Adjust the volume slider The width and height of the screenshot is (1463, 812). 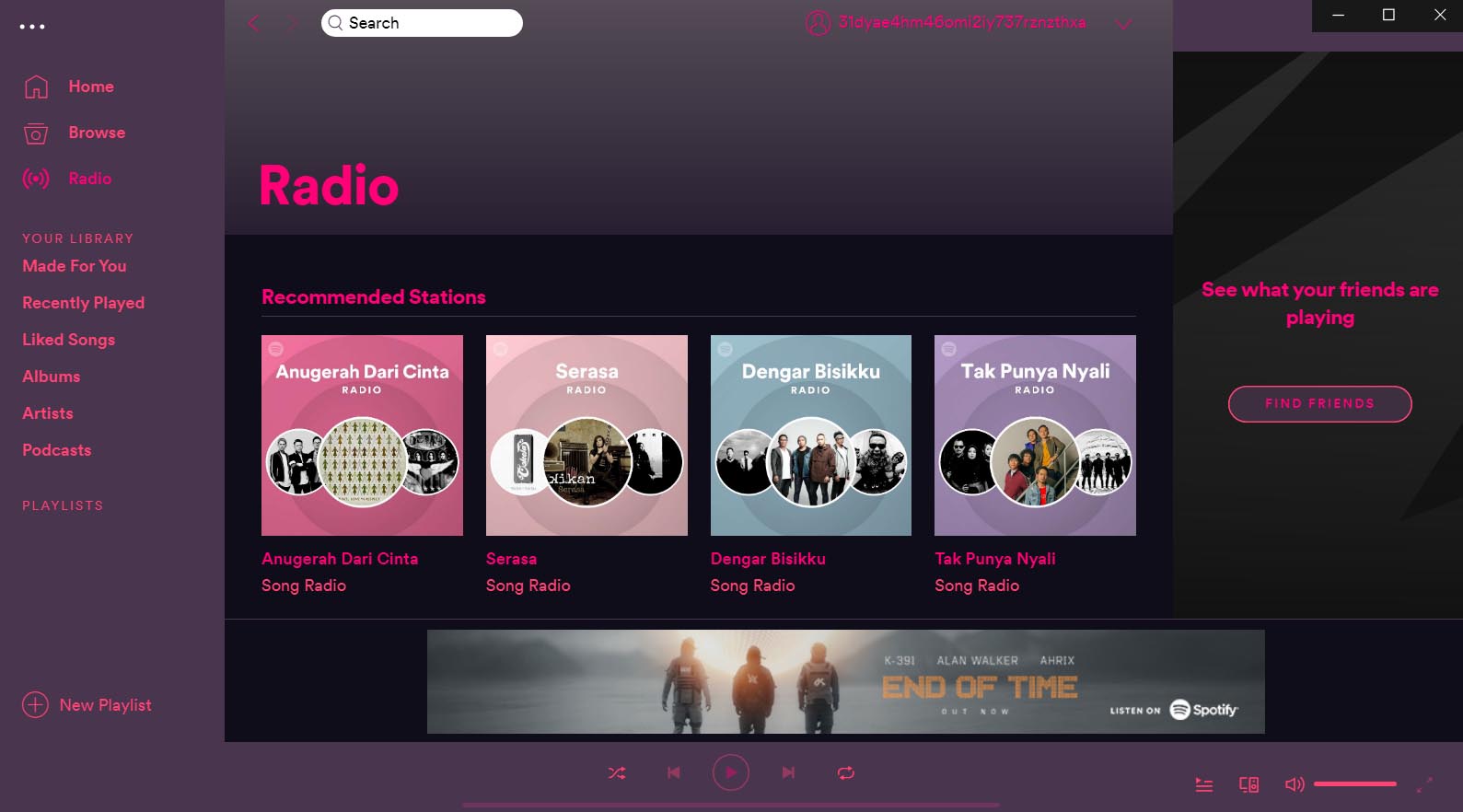click(x=1355, y=784)
